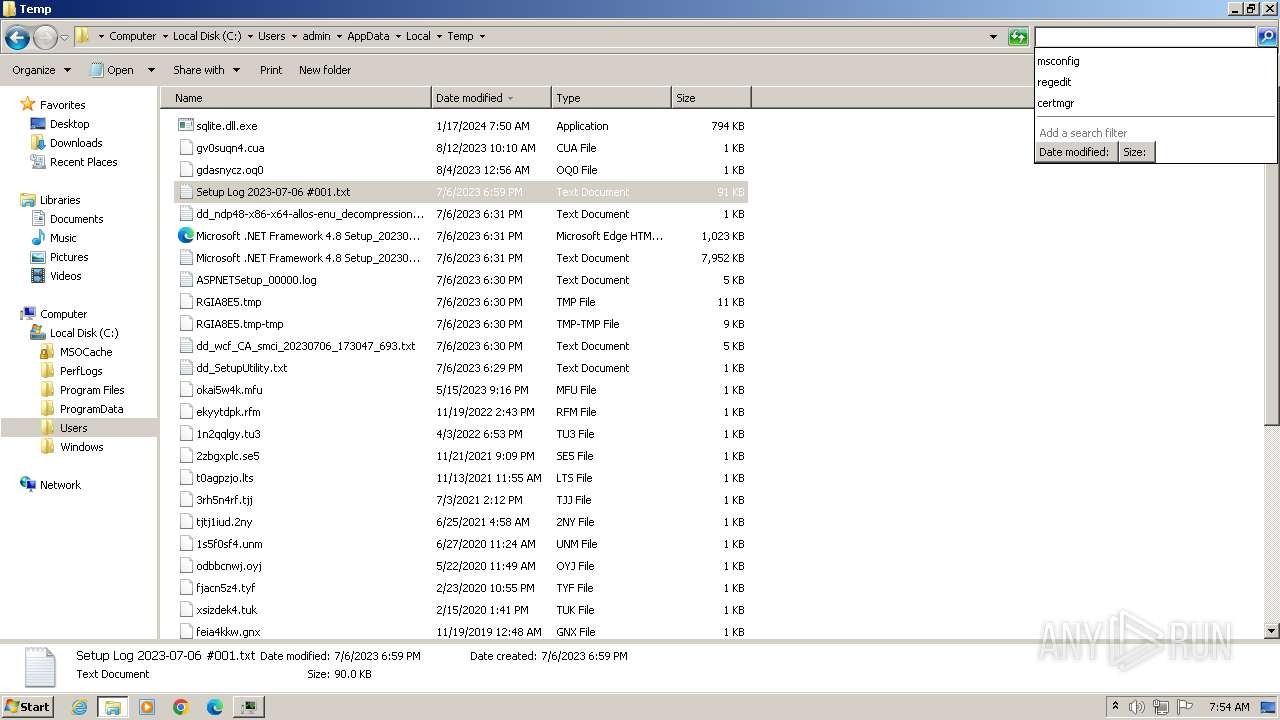
Task: Open the Share with dropdown
Action: coord(206,70)
